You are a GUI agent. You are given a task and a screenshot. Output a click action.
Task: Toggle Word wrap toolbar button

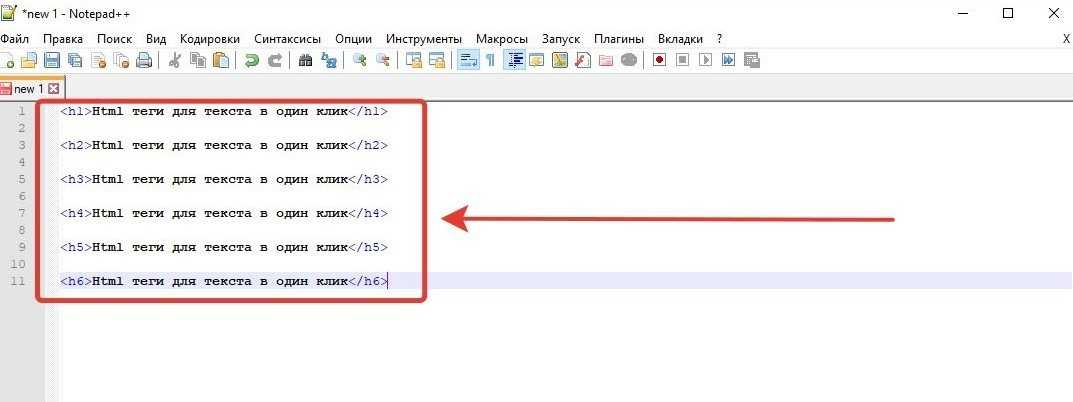click(467, 60)
